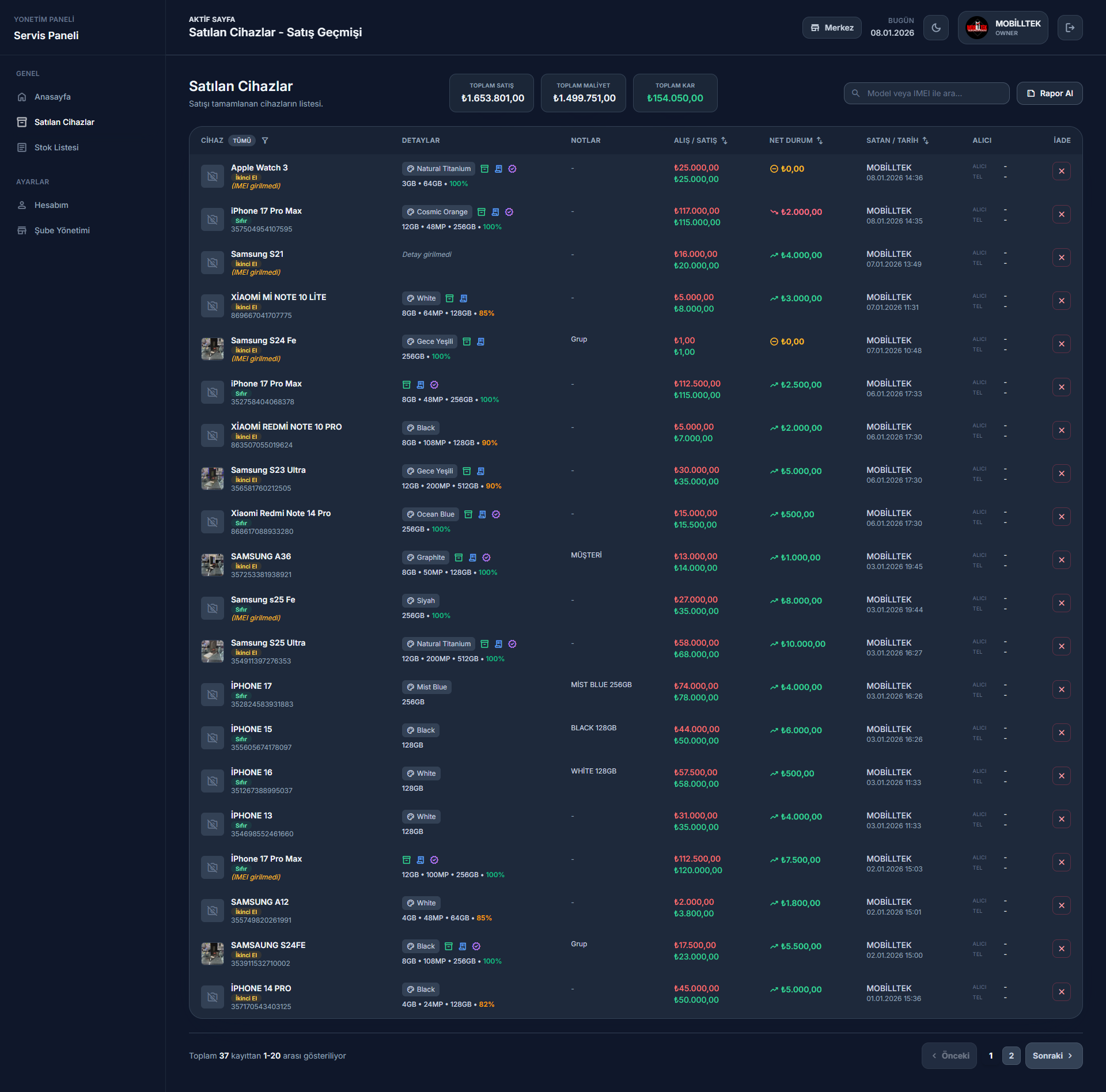Click box icon in Apple Watch 3 details
The image size is (1106, 1092).
point(484,169)
